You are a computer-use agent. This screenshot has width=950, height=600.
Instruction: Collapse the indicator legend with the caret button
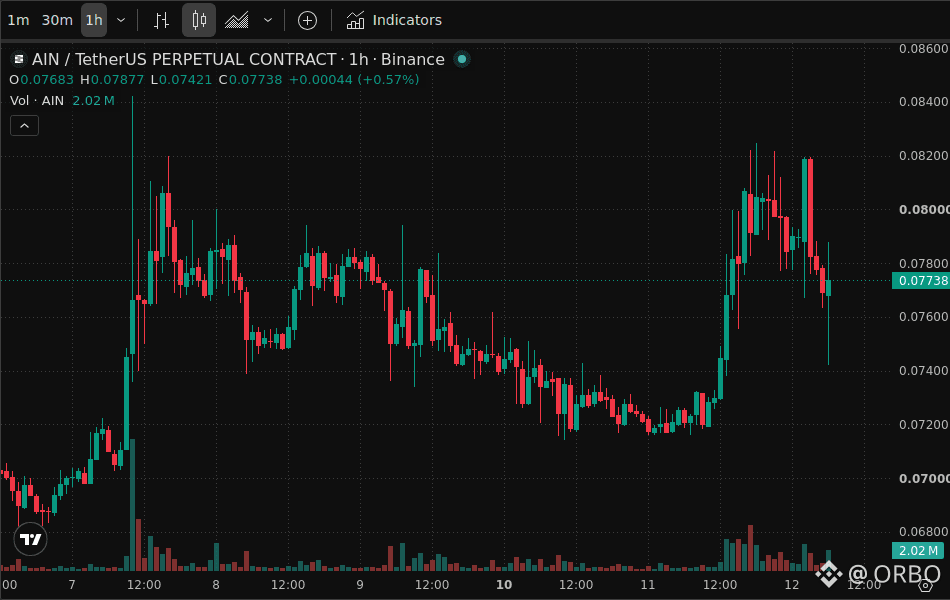click(x=24, y=126)
